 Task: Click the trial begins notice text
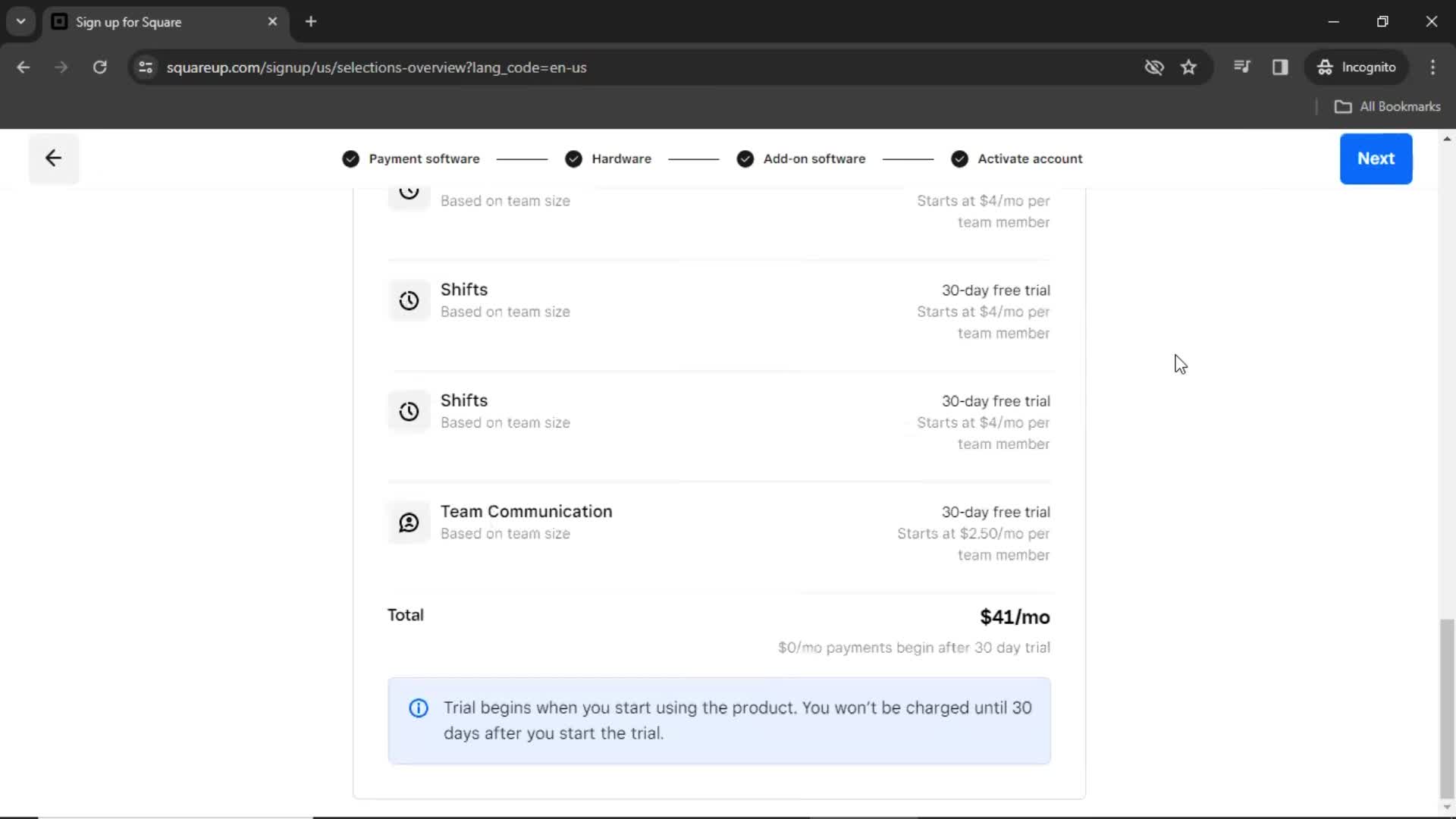pos(737,720)
